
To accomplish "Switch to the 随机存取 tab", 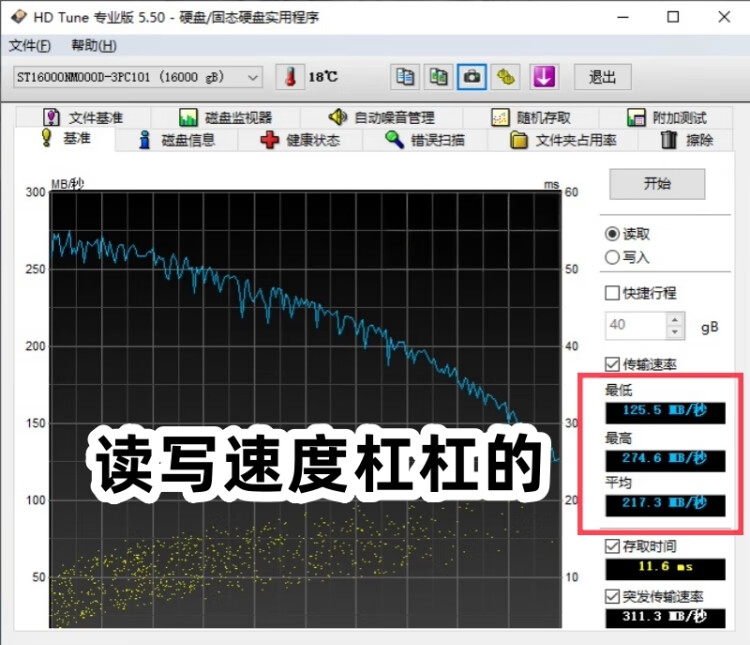I will [530, 117].
